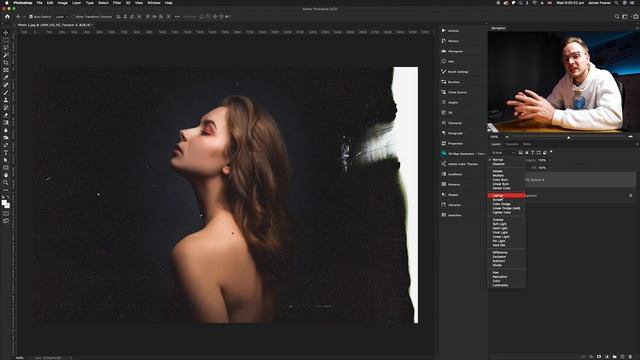Screen dimensions: 640x360
Task: Select the Zoom tool
Action: point(6,182)
